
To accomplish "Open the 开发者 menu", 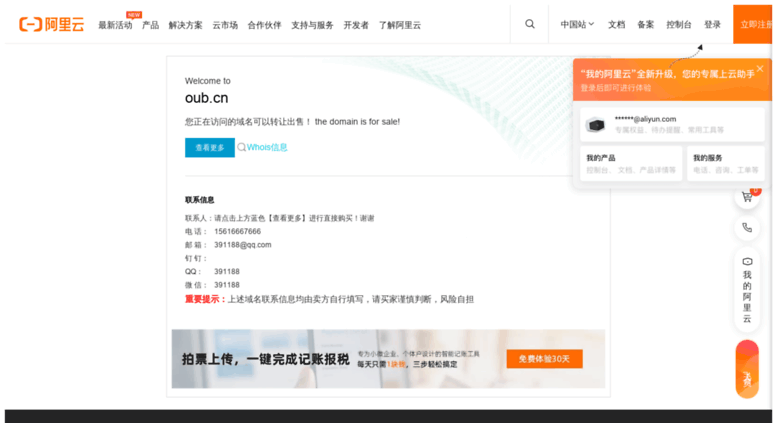I will point(356,25).
